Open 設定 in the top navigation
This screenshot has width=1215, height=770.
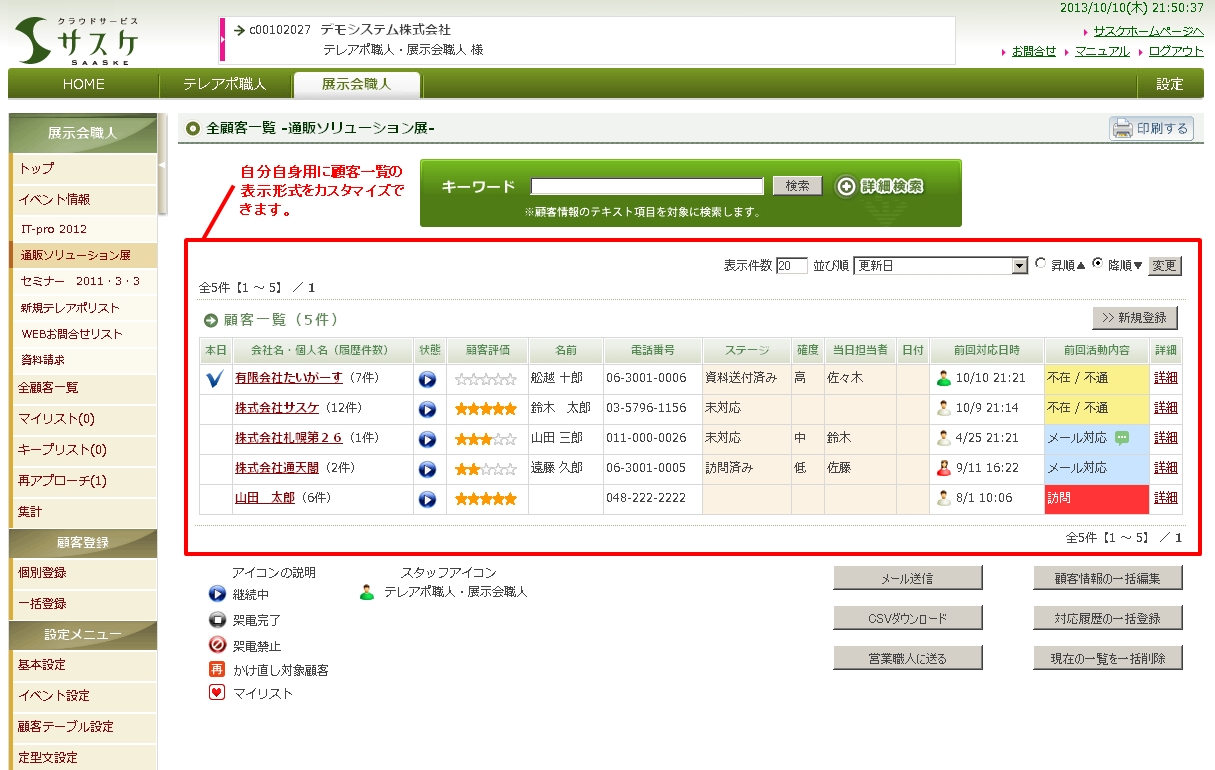1169,84
